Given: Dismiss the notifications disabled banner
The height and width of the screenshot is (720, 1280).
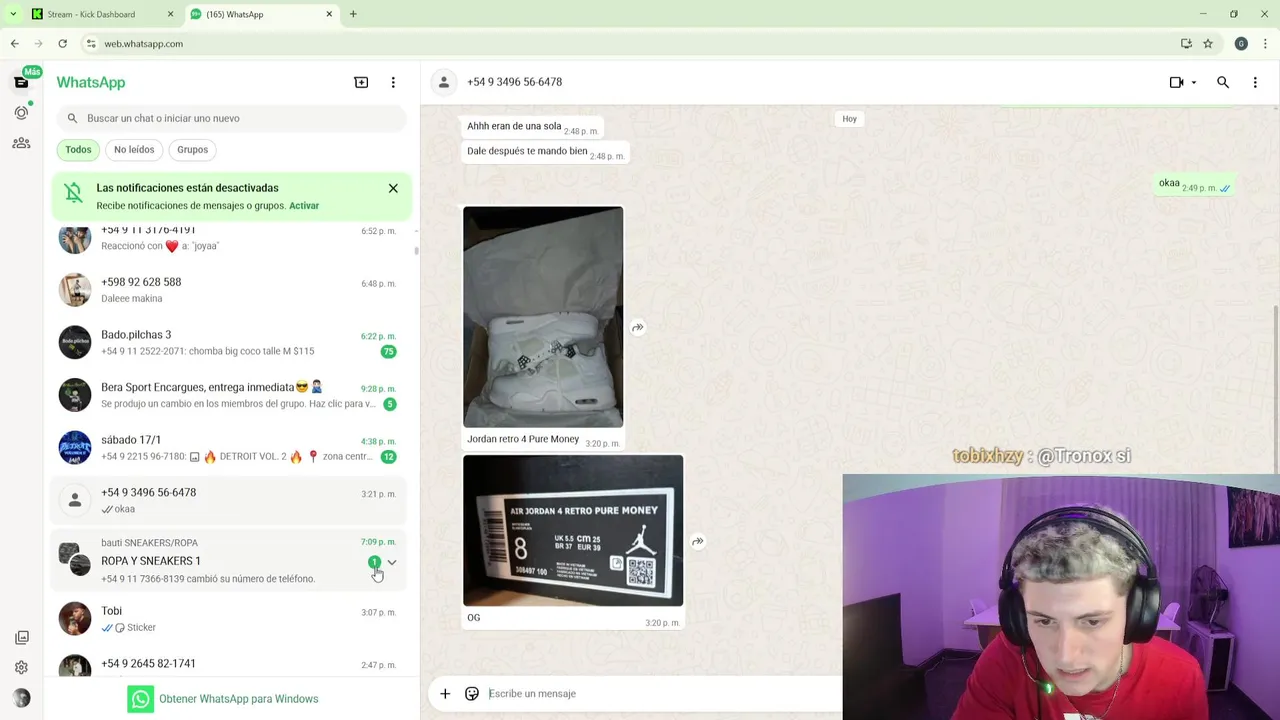Looking at the screenshot, I should pos(393,188).
